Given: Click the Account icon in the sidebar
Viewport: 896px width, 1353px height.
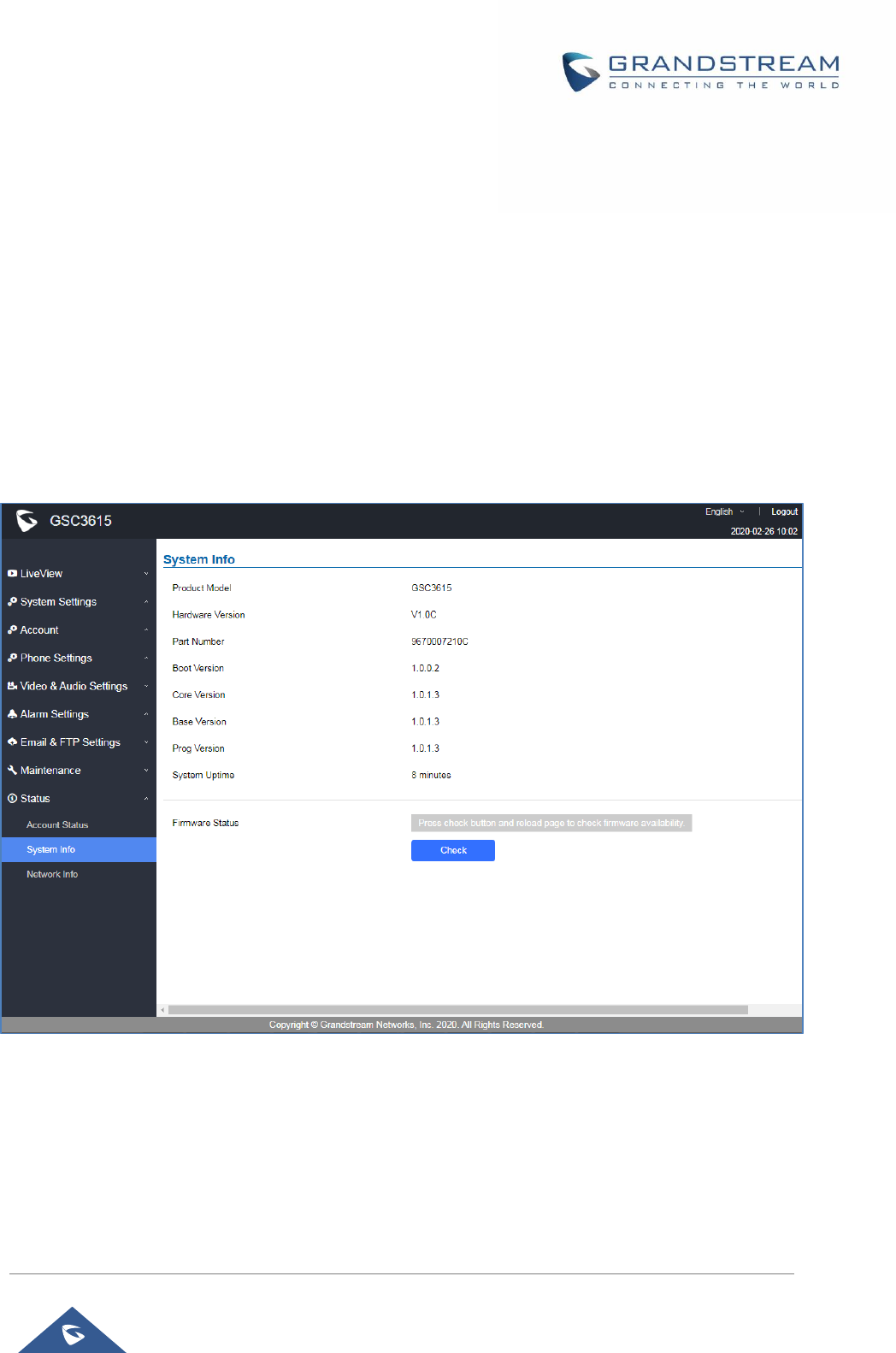Looking at the screenshot, I should (x=12, y=630).
